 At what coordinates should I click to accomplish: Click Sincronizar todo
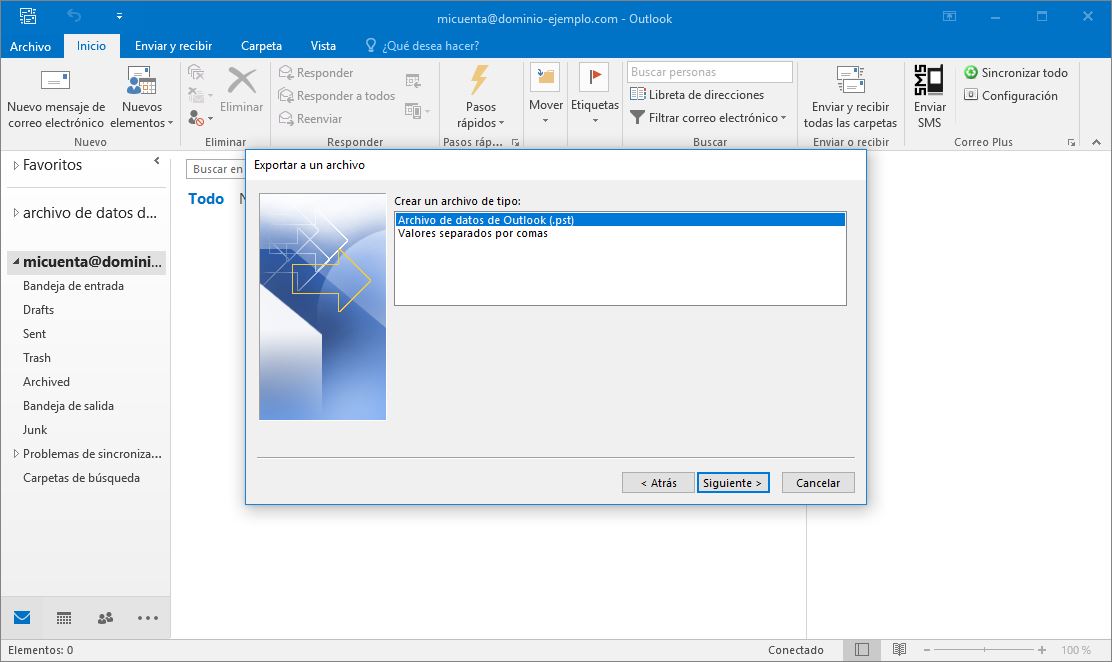[x=1016, y=72]
